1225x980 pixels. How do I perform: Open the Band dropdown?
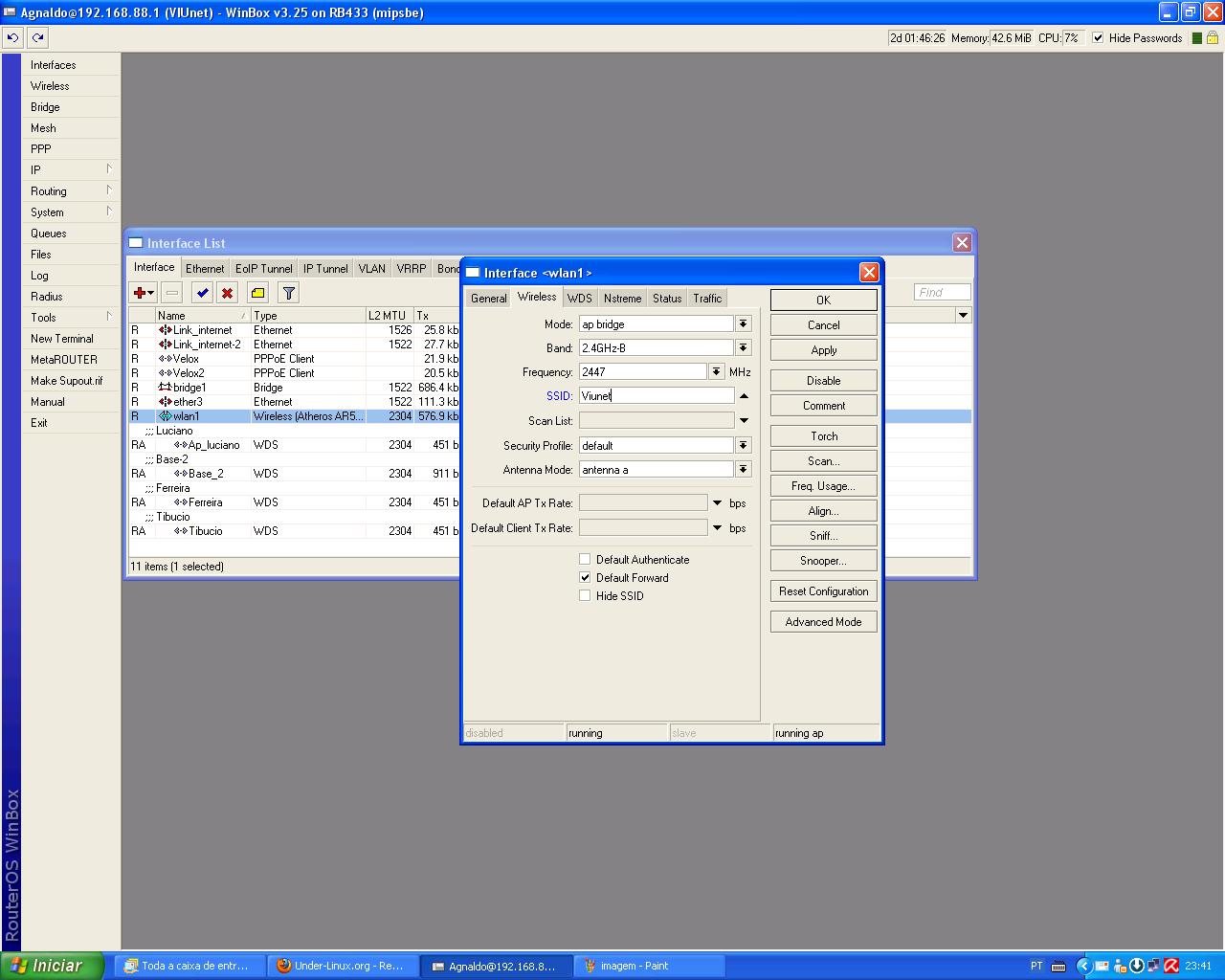tap(744, 348)
